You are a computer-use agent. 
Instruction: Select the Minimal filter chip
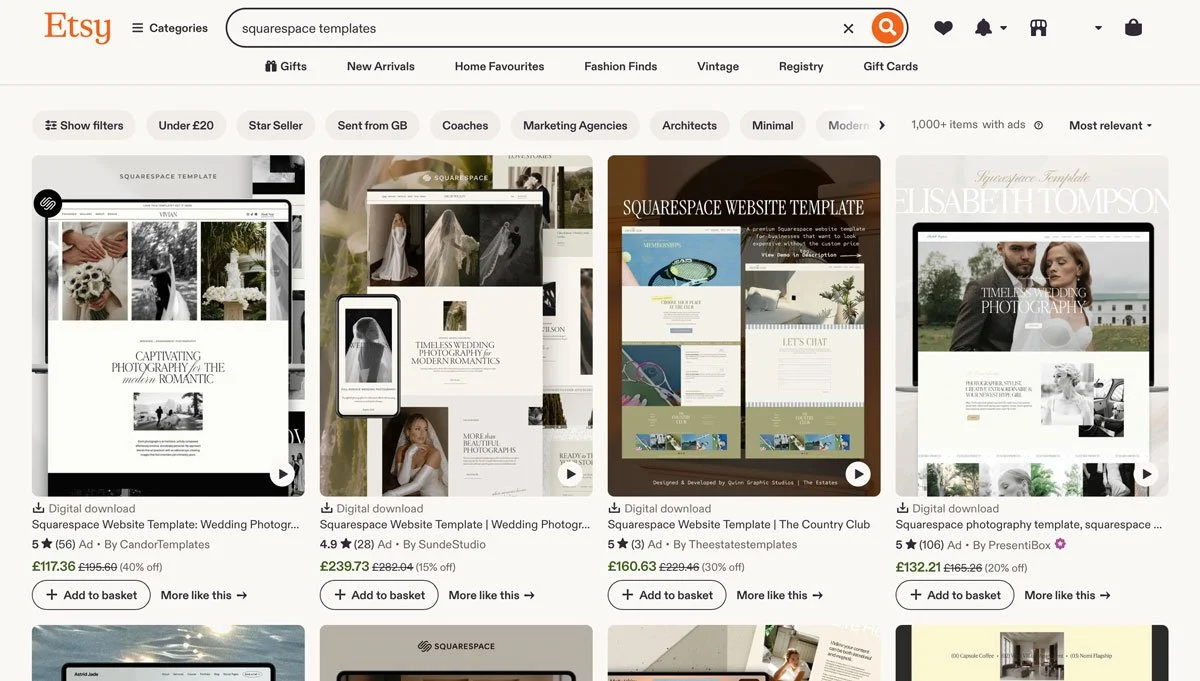[772, 125]
